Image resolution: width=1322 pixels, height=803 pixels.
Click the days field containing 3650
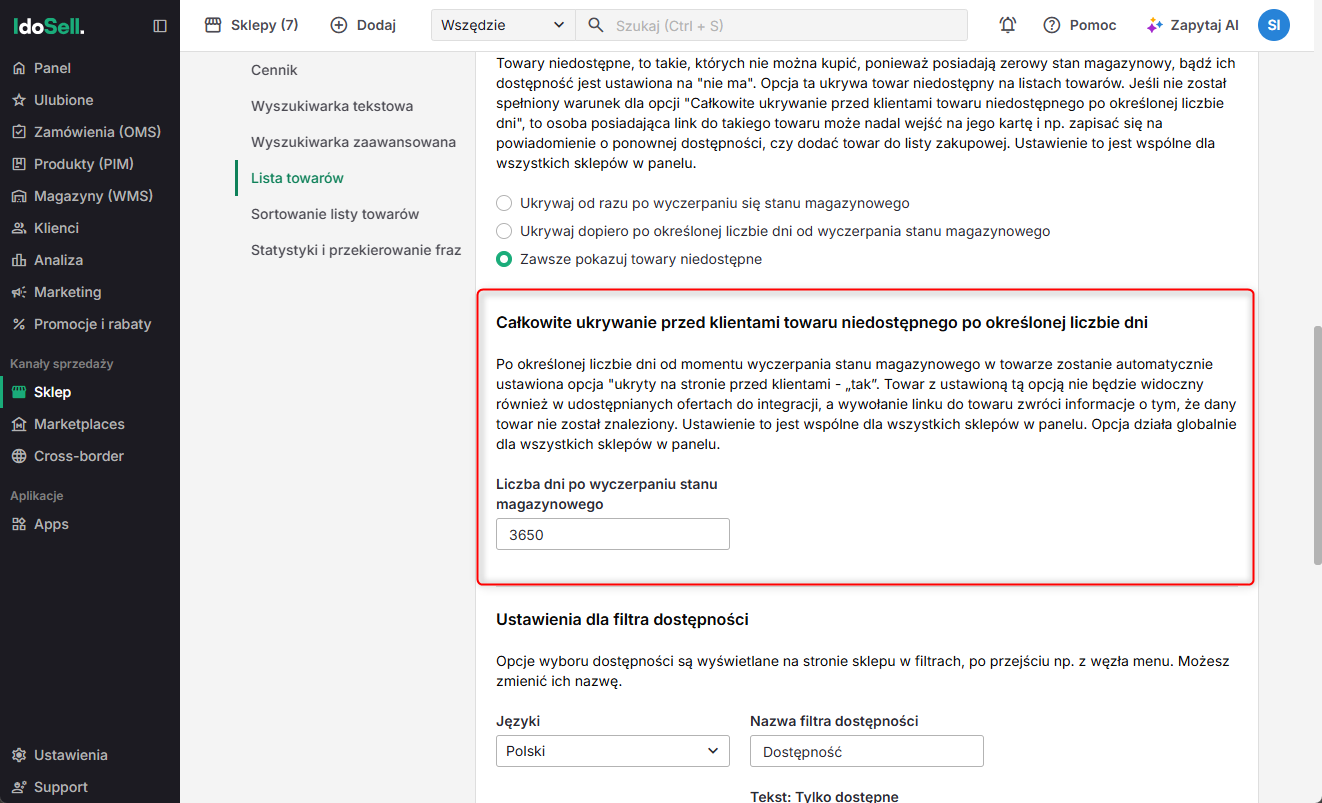click(x=612, y=534)
